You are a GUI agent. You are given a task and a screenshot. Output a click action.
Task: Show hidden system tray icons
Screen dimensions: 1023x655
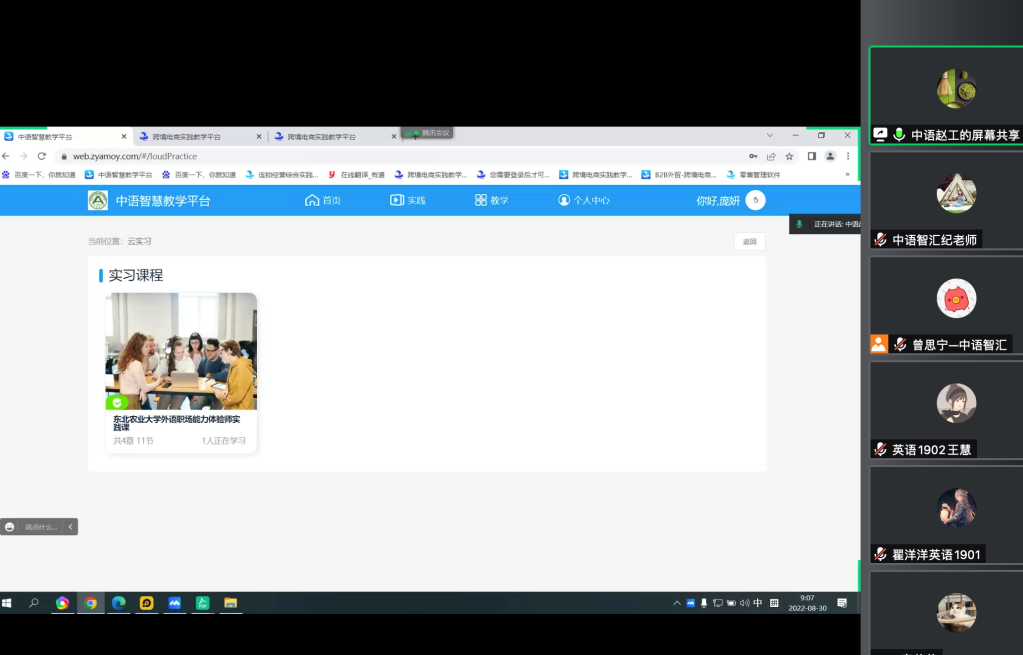pyautogui.click(x=677, y=603)
